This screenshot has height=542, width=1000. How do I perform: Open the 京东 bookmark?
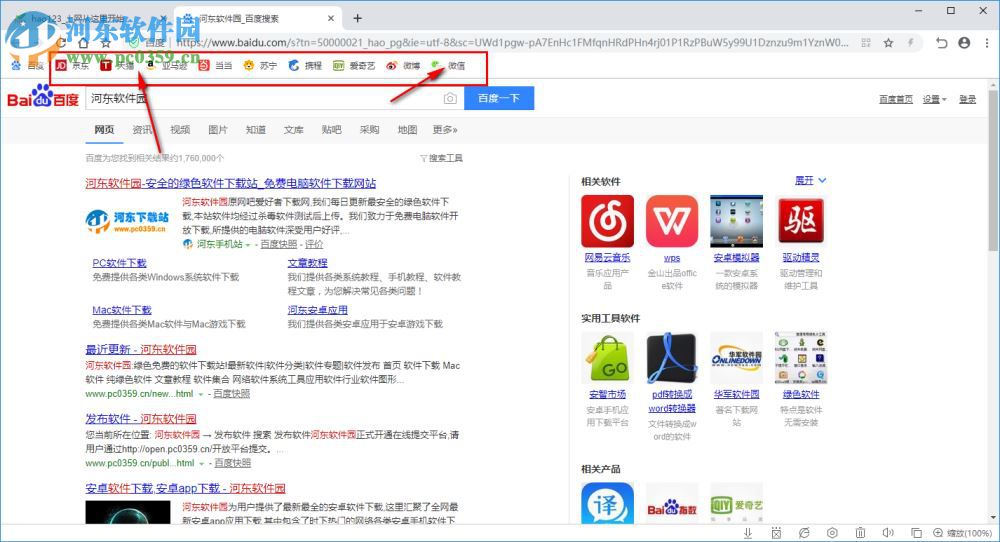tap(73, 65)
